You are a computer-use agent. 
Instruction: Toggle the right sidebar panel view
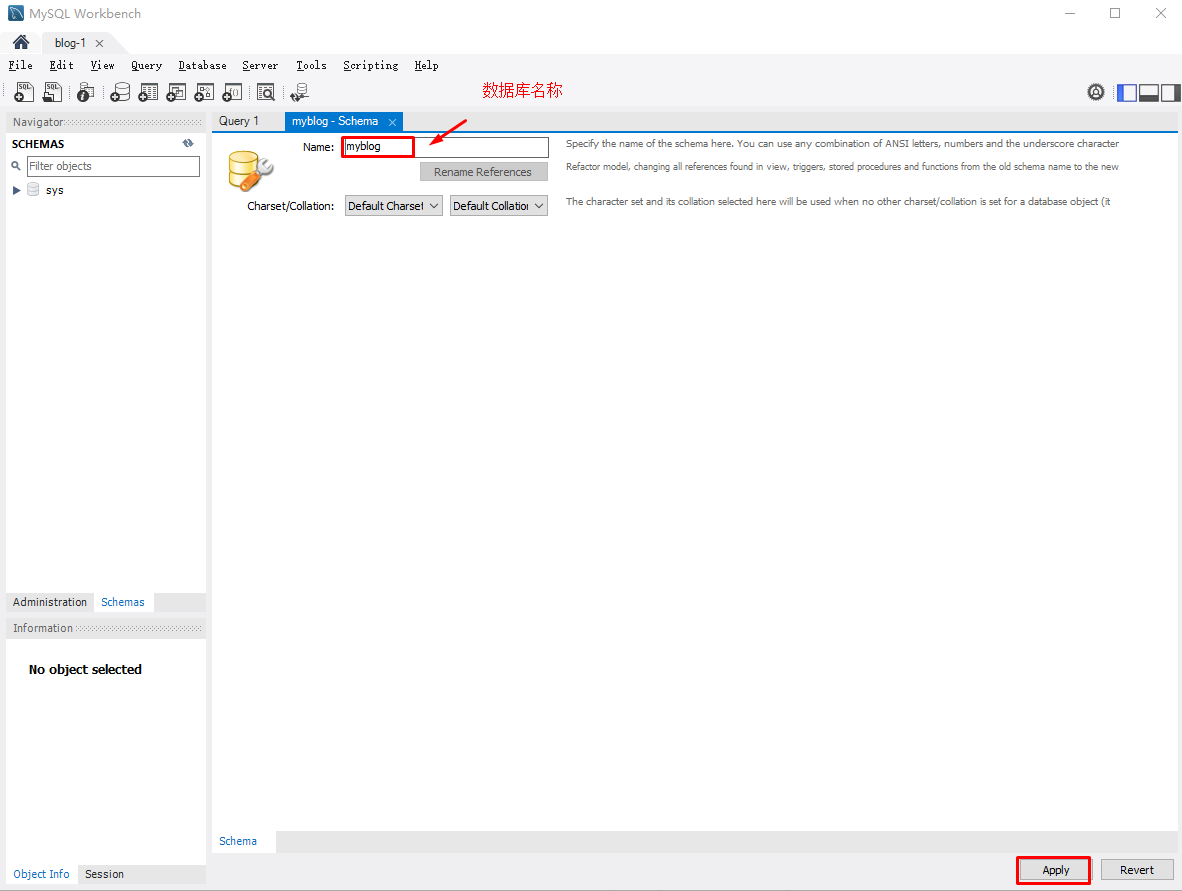click(1171, 93)
